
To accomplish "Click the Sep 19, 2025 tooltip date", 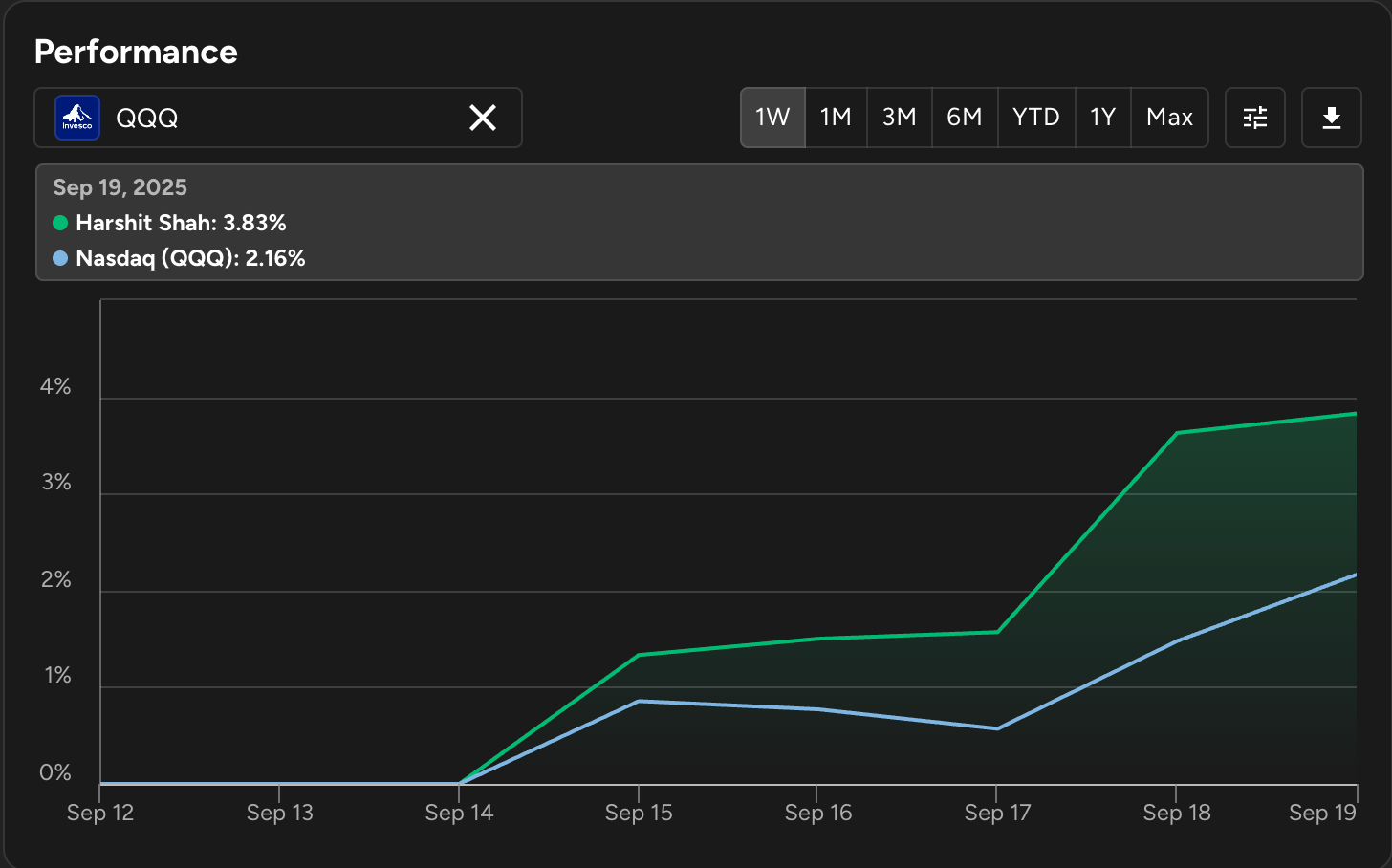I will click(x=120, y=187).
